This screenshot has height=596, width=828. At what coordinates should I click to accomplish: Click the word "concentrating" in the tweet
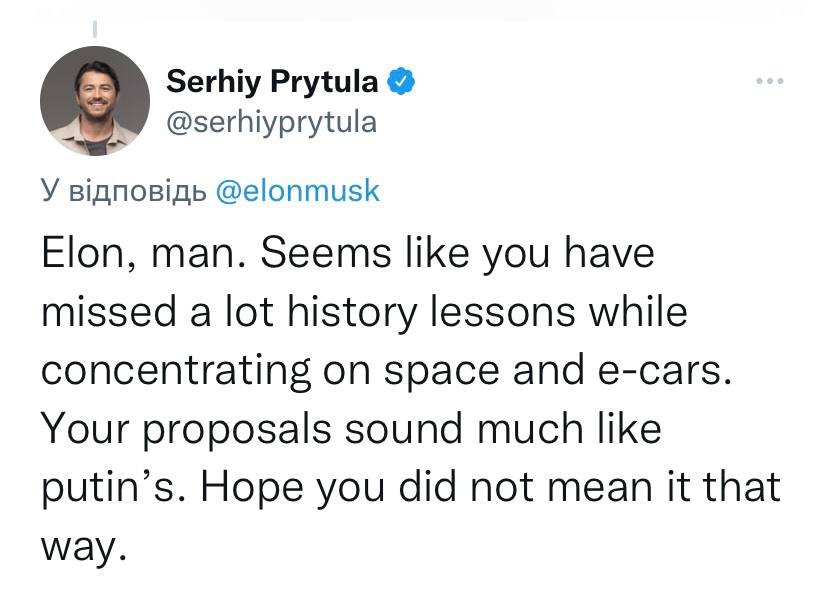(x=175, y=372)
